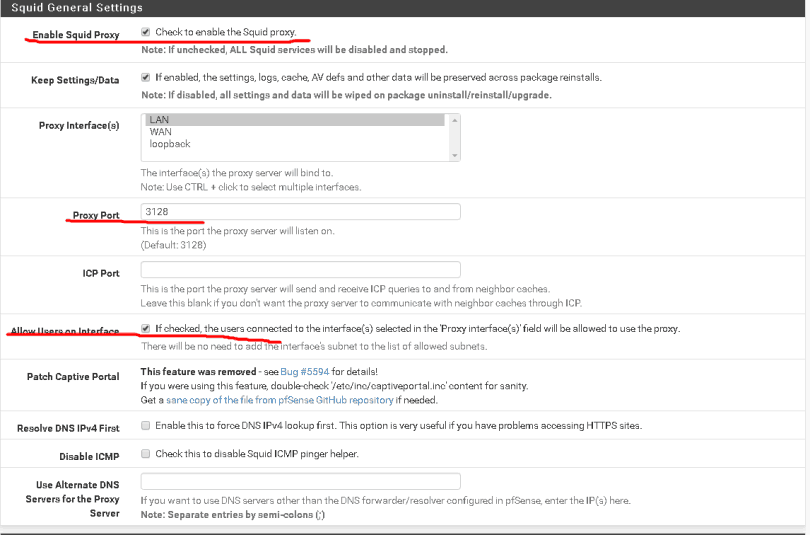Image resolution: width=810 pixels, height=535 pixels.
Task: Select LAN in the Proxy Interface list
Action: (295, 119)
